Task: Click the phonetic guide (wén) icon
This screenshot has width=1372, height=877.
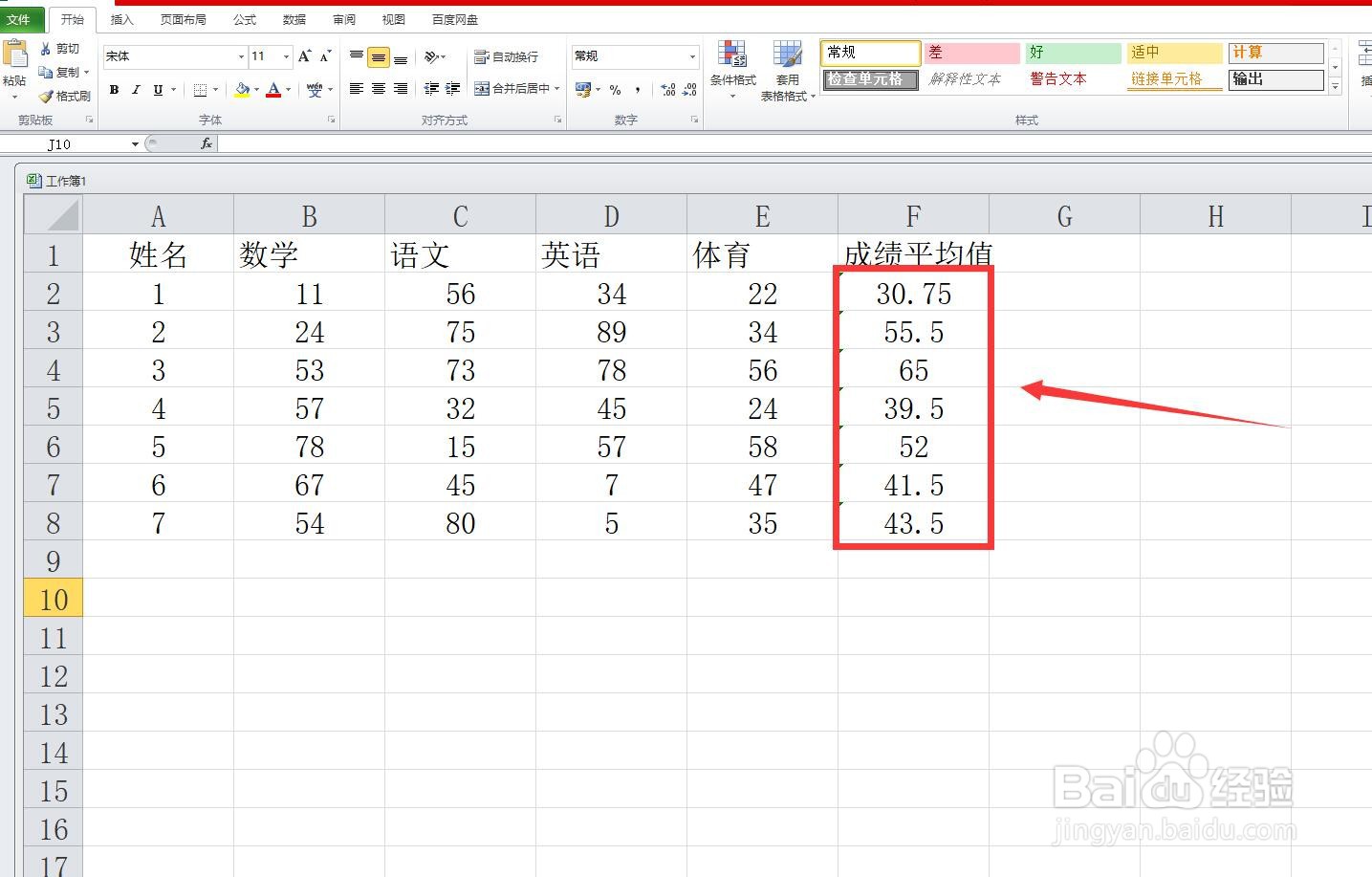Action: [315, 89]
